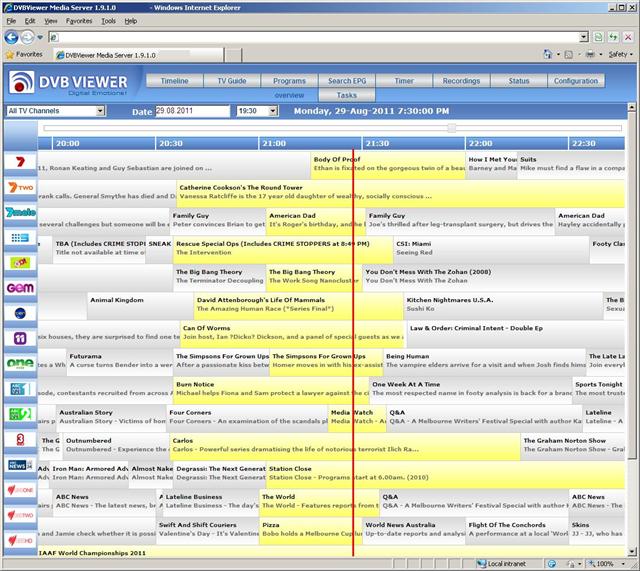Click the Kitchen Nightmares U.S.A. program
Viewport: 640px width, 571px height.
pyautogui.click(x=503, y=306)
